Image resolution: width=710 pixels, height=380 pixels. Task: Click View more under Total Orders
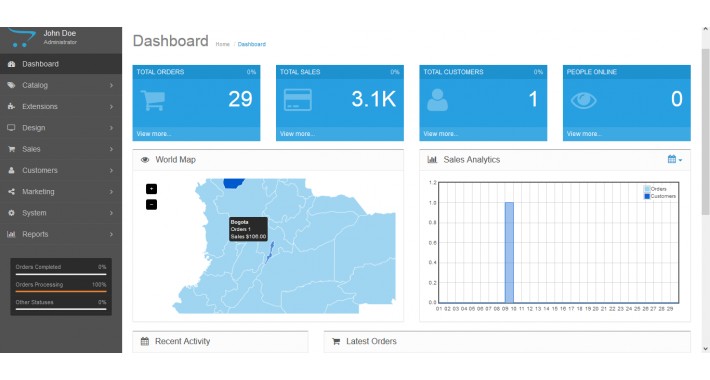point(154,134)
